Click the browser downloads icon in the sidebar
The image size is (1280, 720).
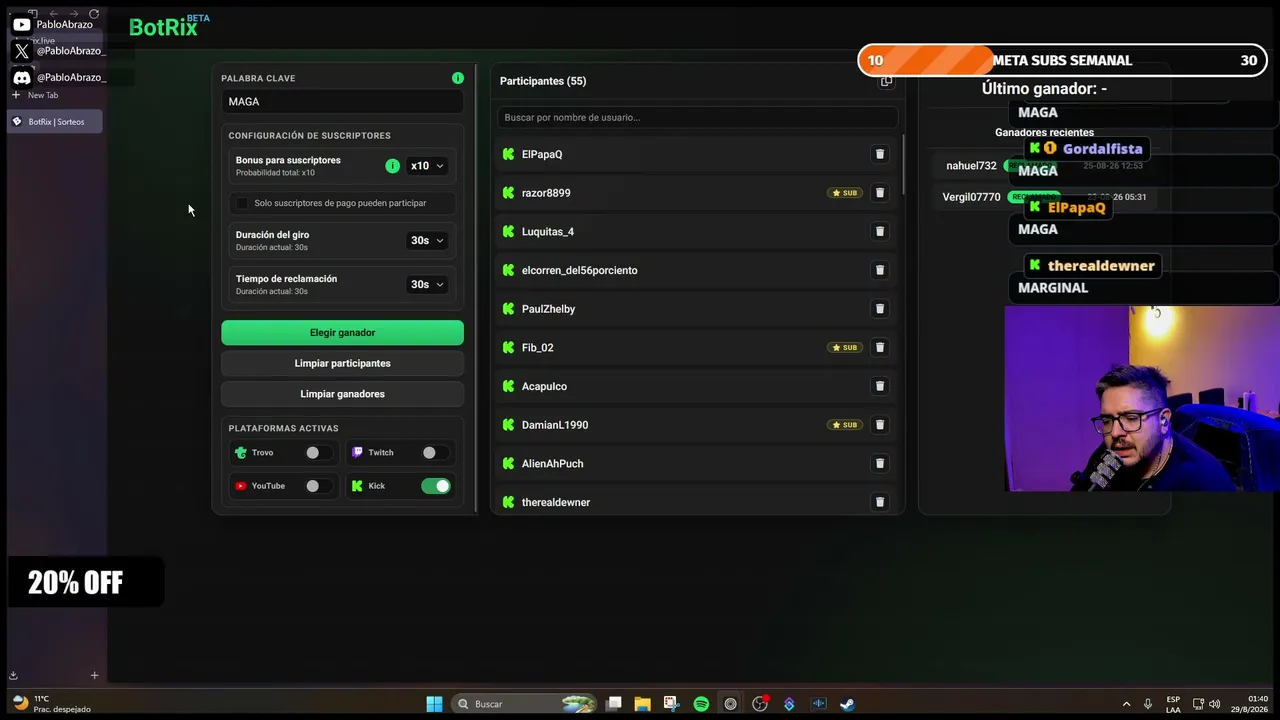[14, 675]
